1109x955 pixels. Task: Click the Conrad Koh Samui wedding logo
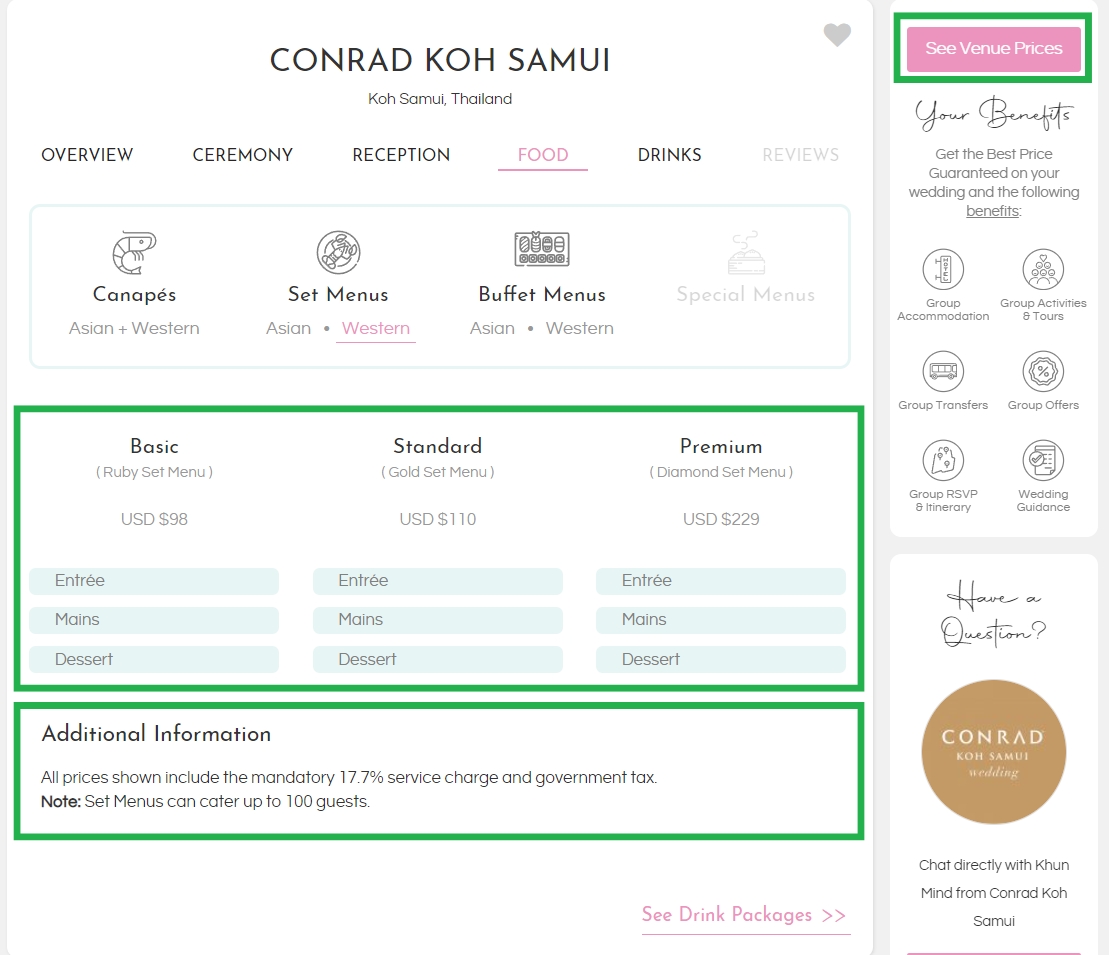point(994,752)
